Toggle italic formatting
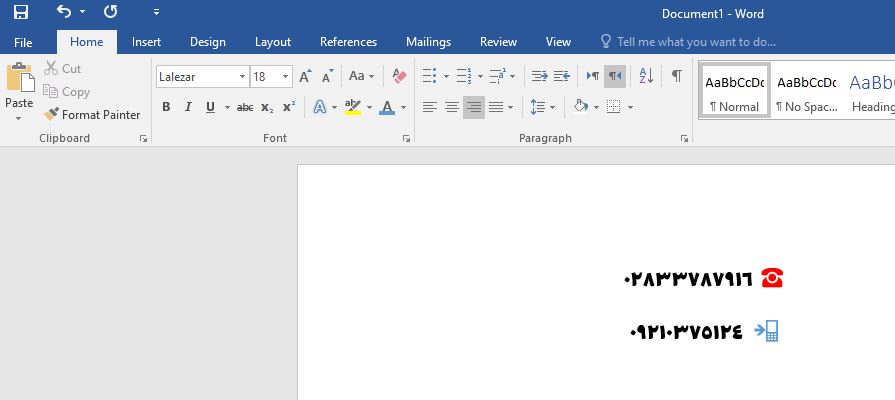This screenshot has height=400, width=895. 188,107
